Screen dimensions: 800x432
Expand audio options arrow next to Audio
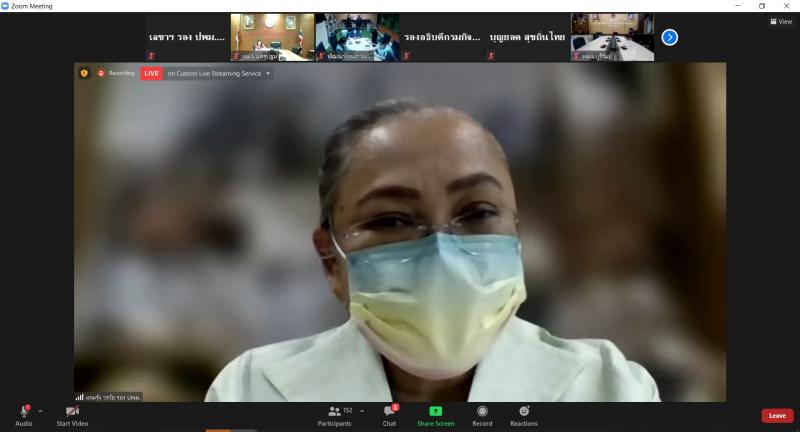pos(40,411)
